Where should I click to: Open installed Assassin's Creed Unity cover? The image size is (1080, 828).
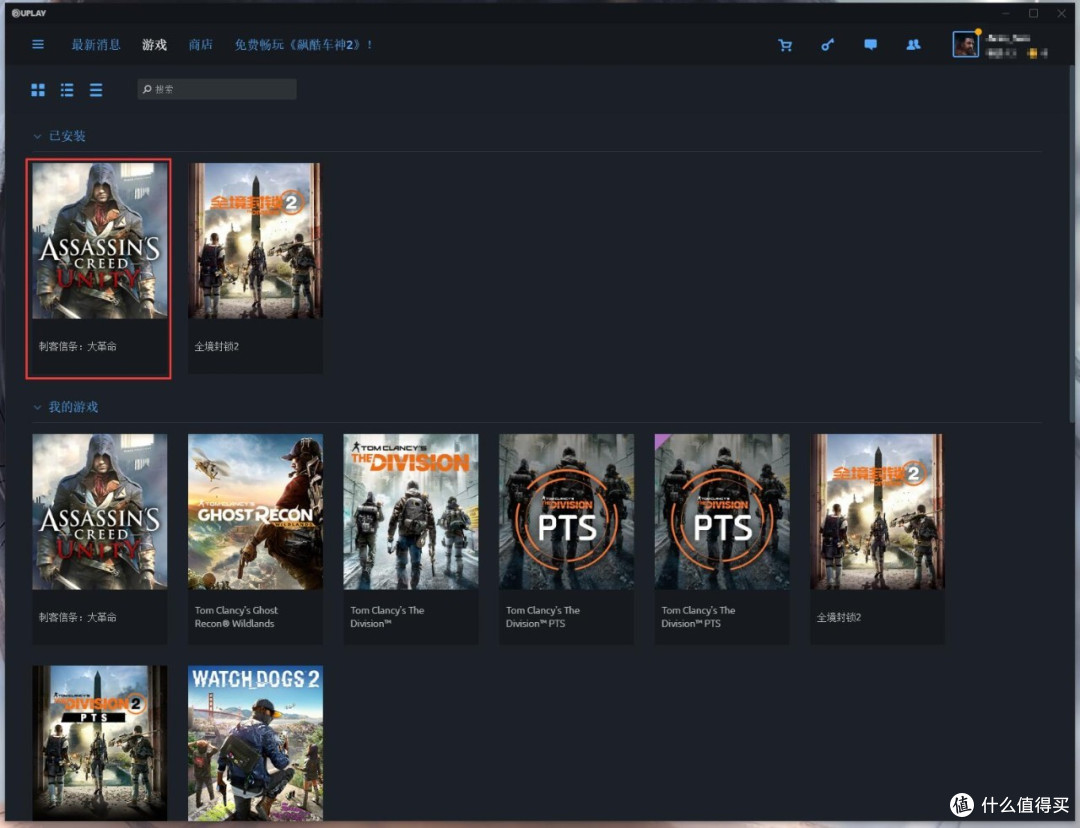pyautogui.click(x=100, y=240)
